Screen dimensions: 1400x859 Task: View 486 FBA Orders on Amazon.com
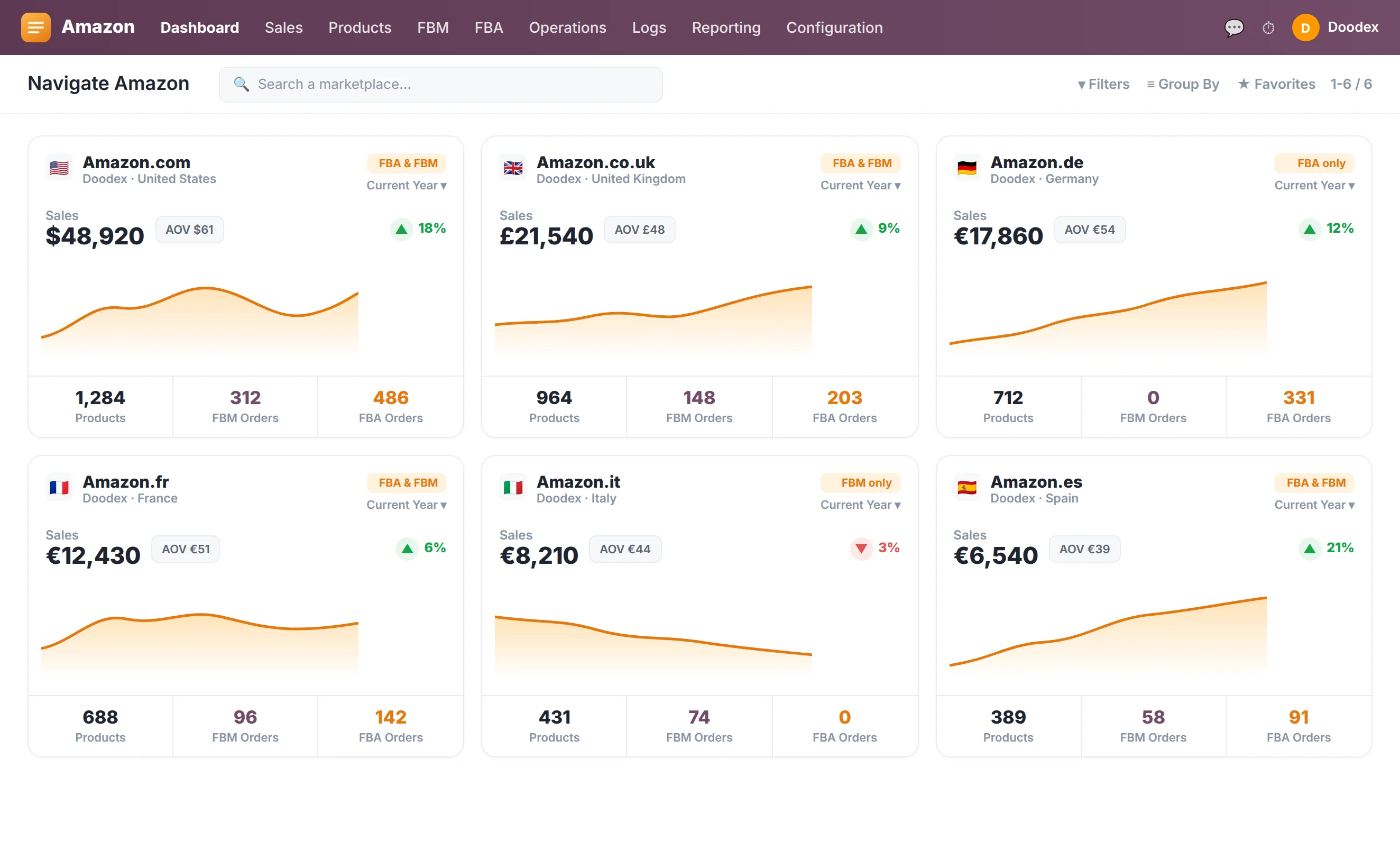click(391, 406)
